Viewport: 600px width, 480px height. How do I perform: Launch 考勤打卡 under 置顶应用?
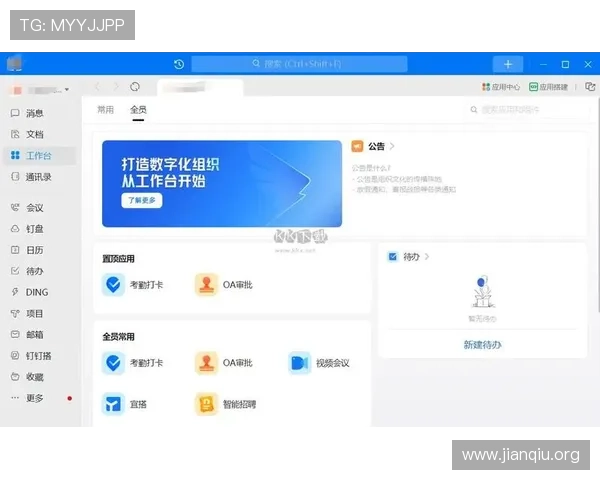pos(132,285)
